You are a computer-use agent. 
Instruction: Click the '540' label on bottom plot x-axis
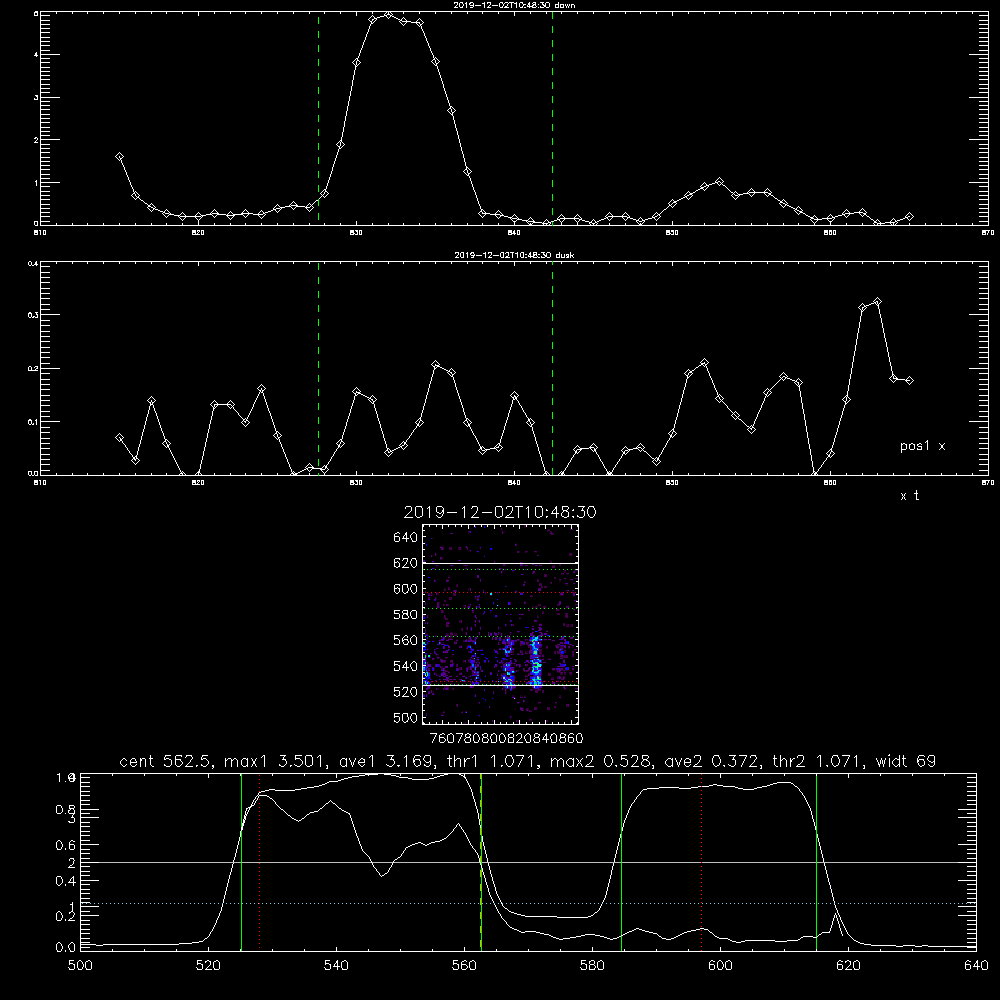pyautogui.click(x=336, y=966)
